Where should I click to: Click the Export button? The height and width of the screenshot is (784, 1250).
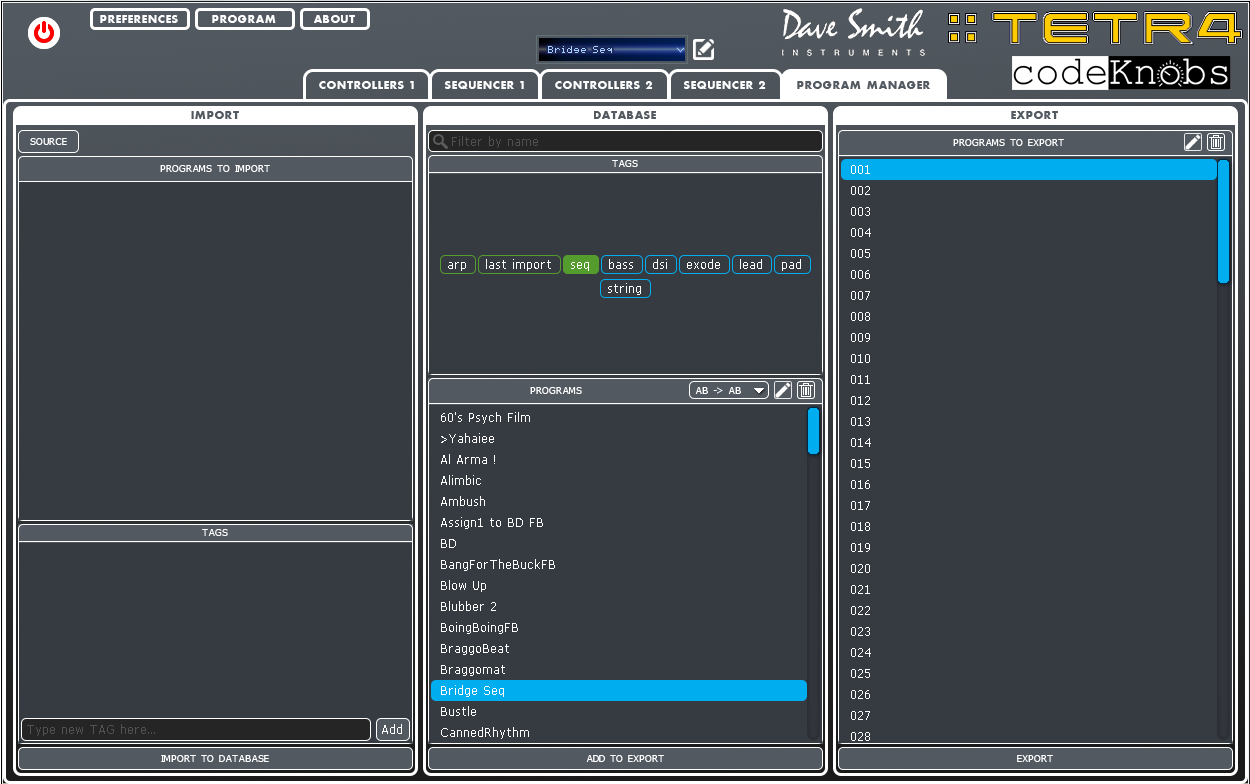tap(1035, 759)
